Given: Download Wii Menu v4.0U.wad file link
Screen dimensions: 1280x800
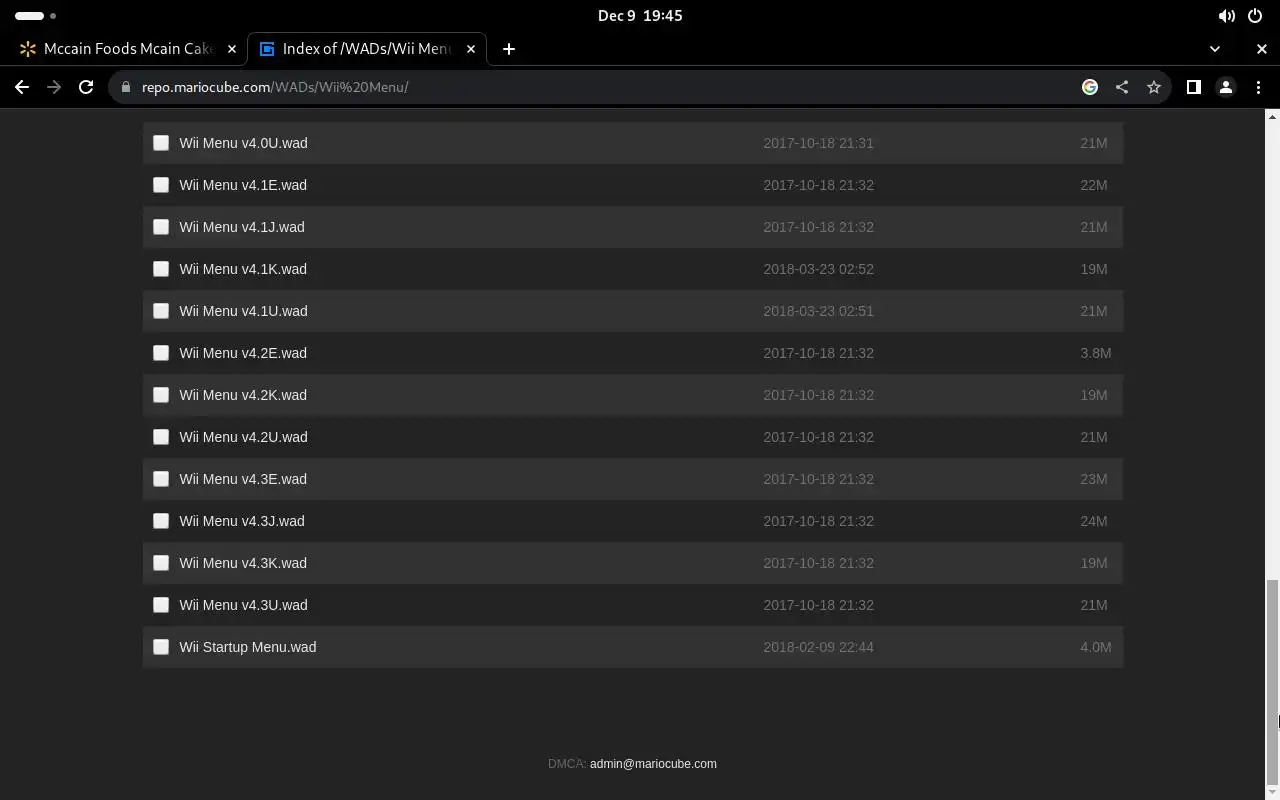Looking at the screenshot, I should click(243, 143).
